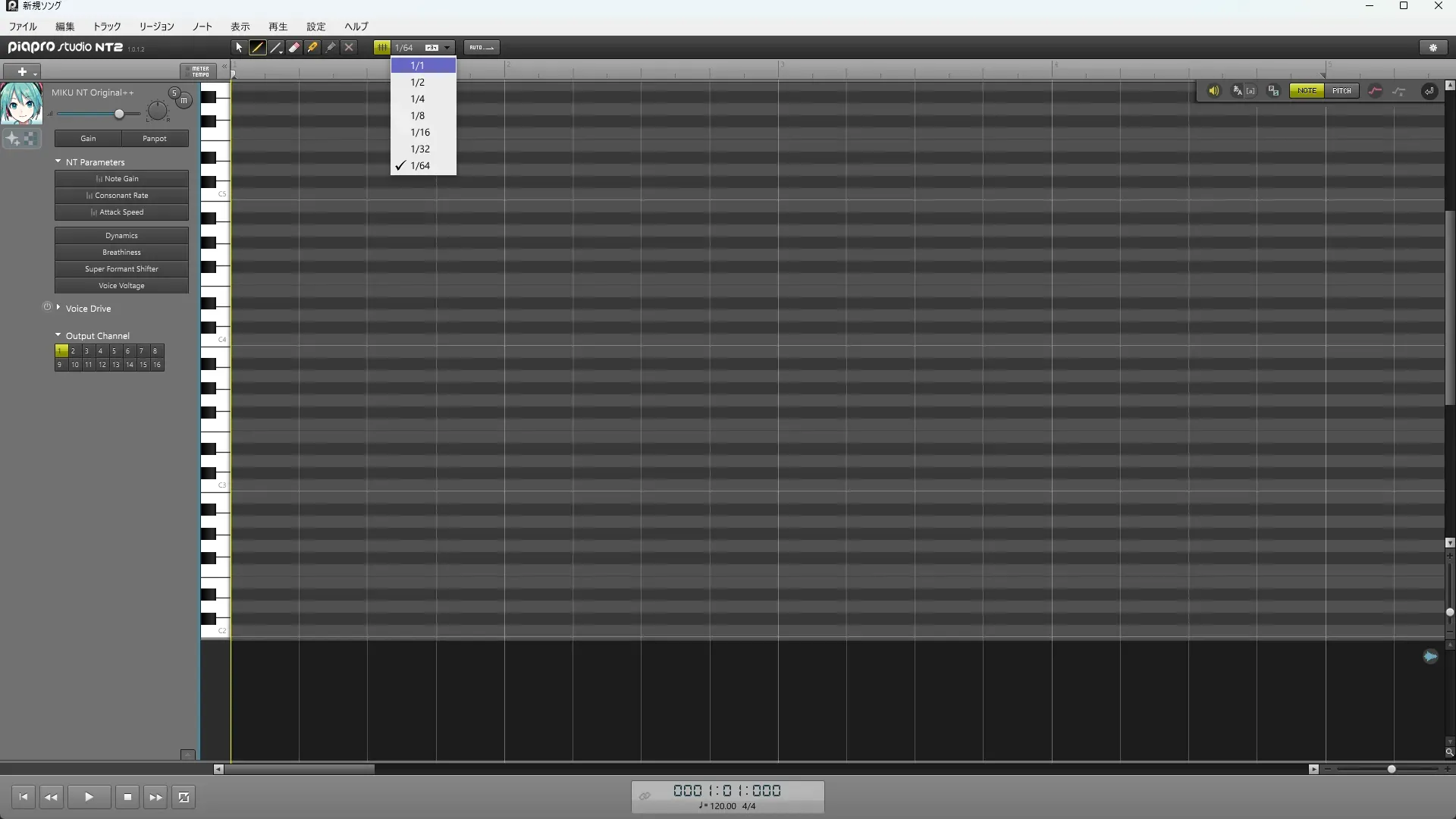Viewport: 1456px width, 819px height.
Task: Open the トラック menu
Action: click(x=106, y=27)
